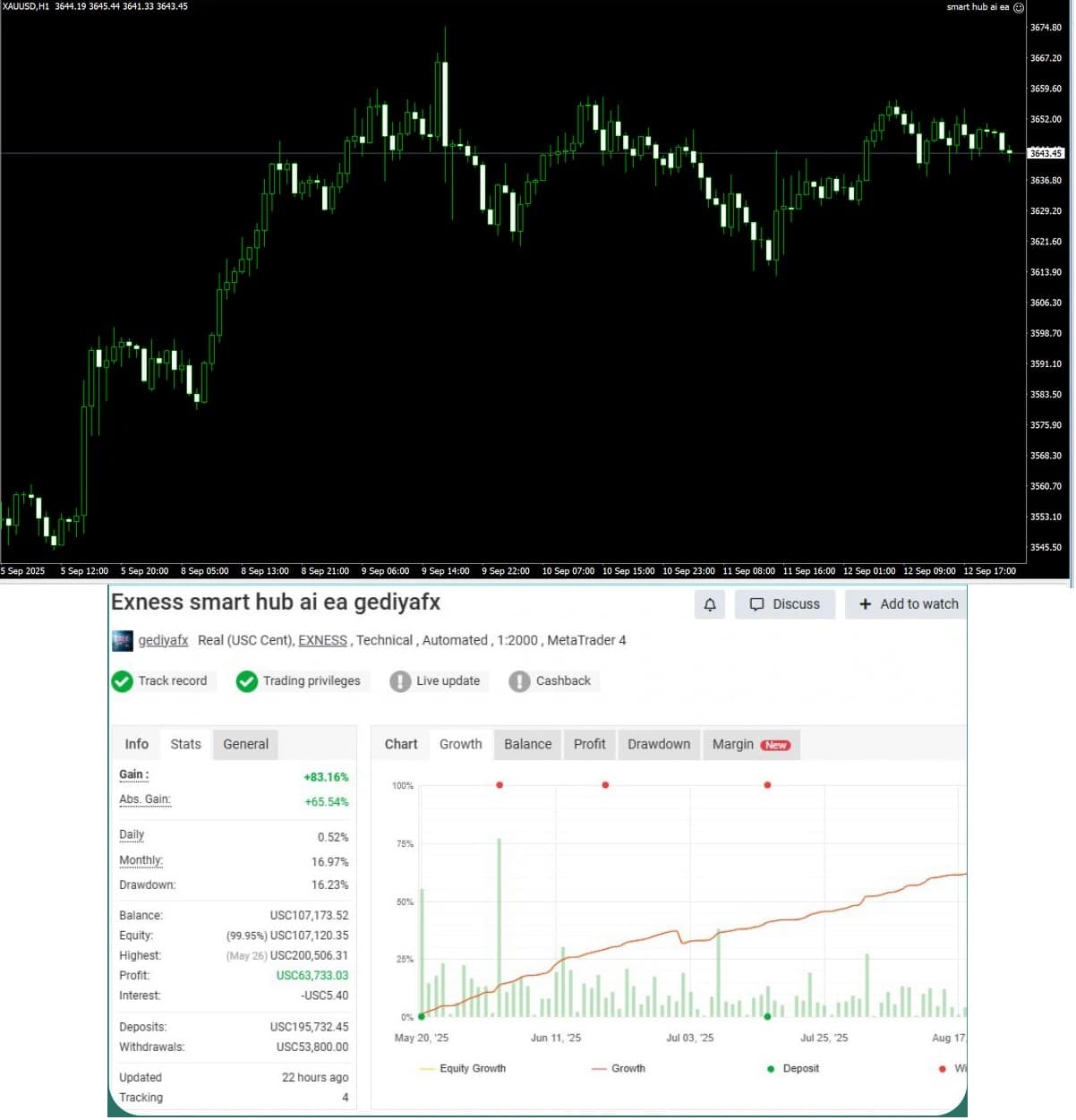Screen dimensions: 1076x1120
Task: Click the 0.52% daily value
Action: click(x=333, y=838)
